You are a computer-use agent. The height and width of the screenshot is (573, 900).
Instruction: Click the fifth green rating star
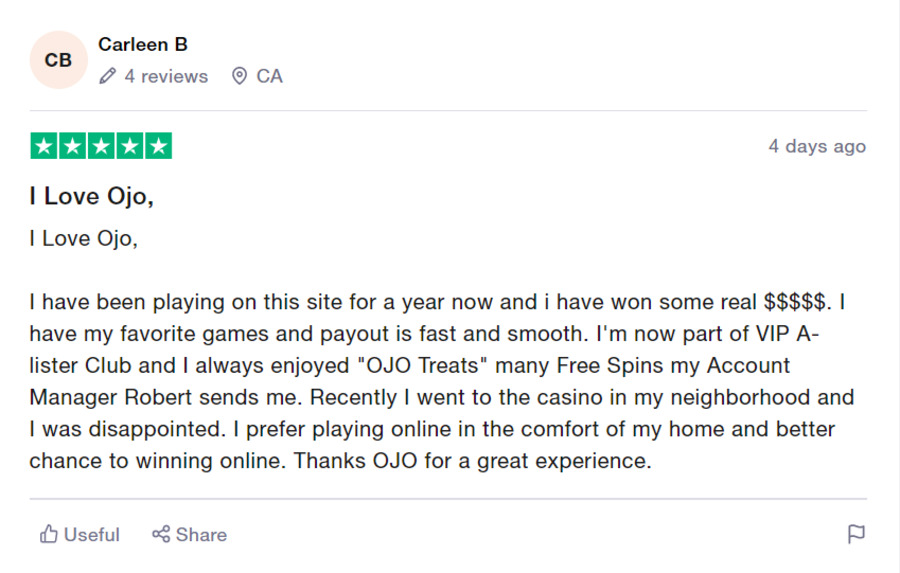coord(158,146)
